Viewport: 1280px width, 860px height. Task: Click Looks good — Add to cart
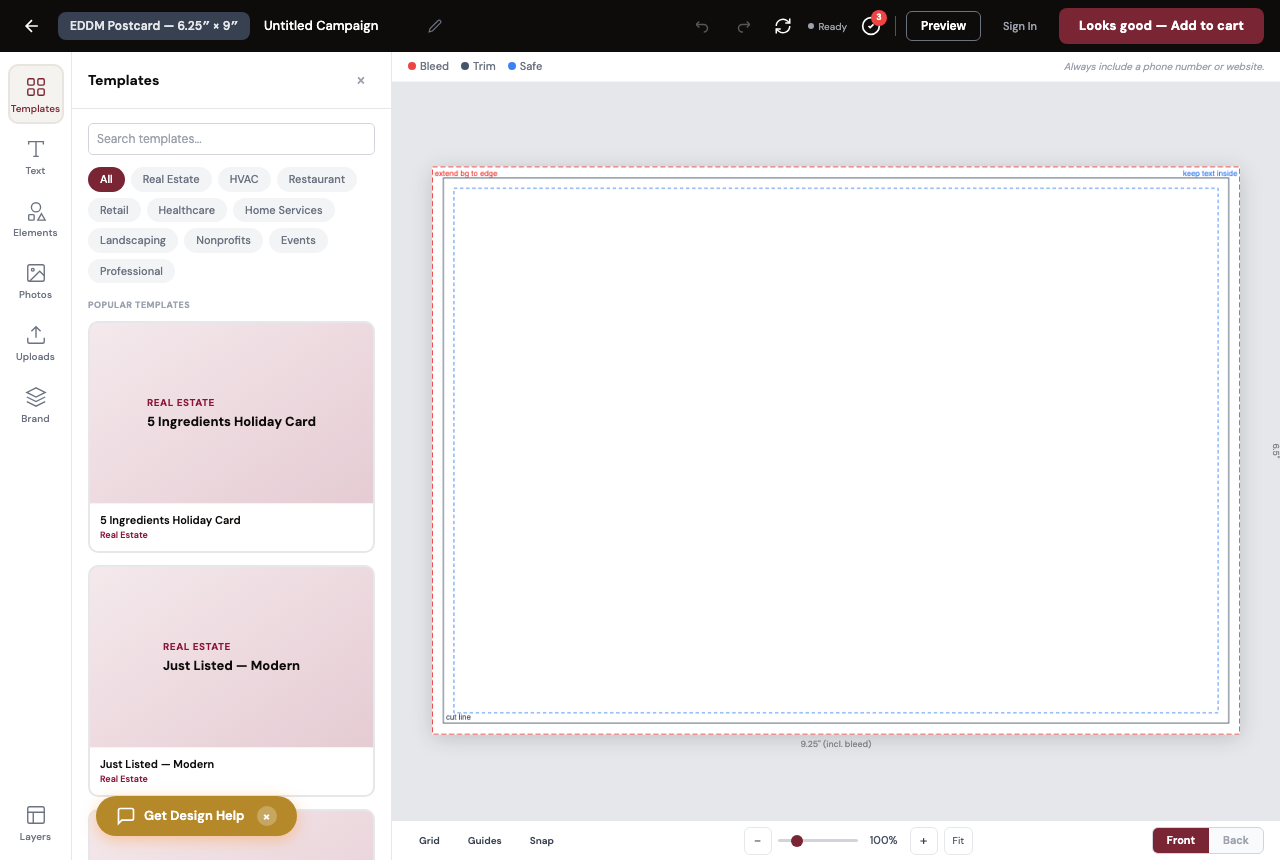(1161, 26)
